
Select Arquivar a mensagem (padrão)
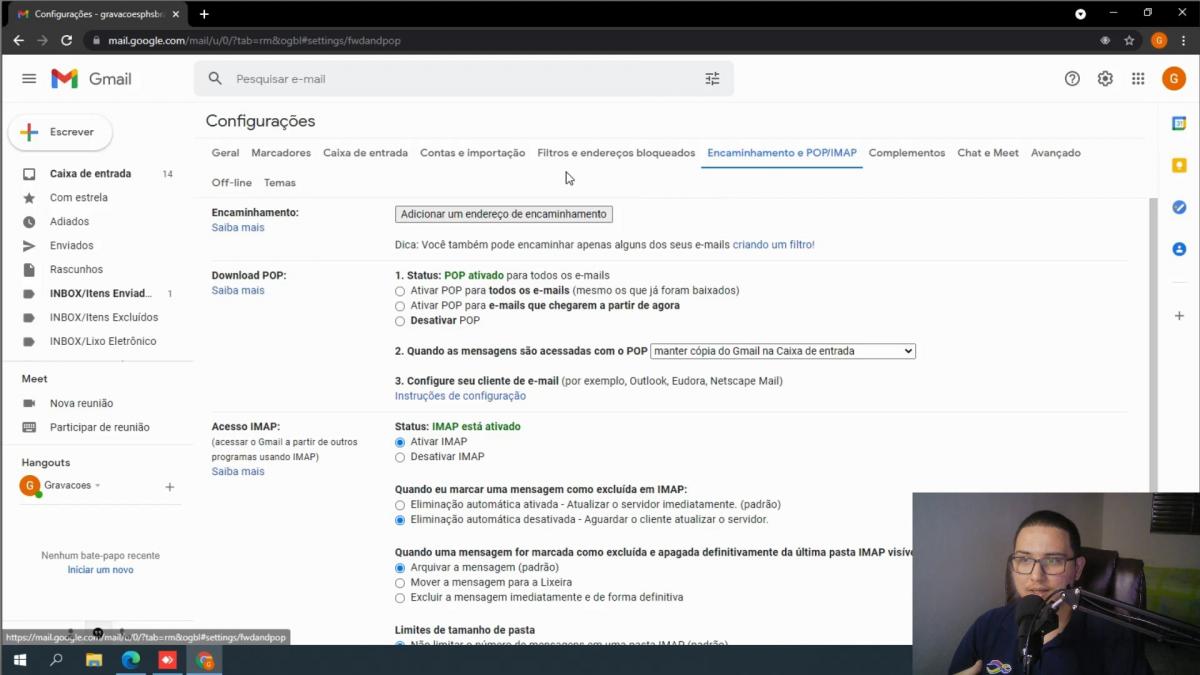(400, 568)
